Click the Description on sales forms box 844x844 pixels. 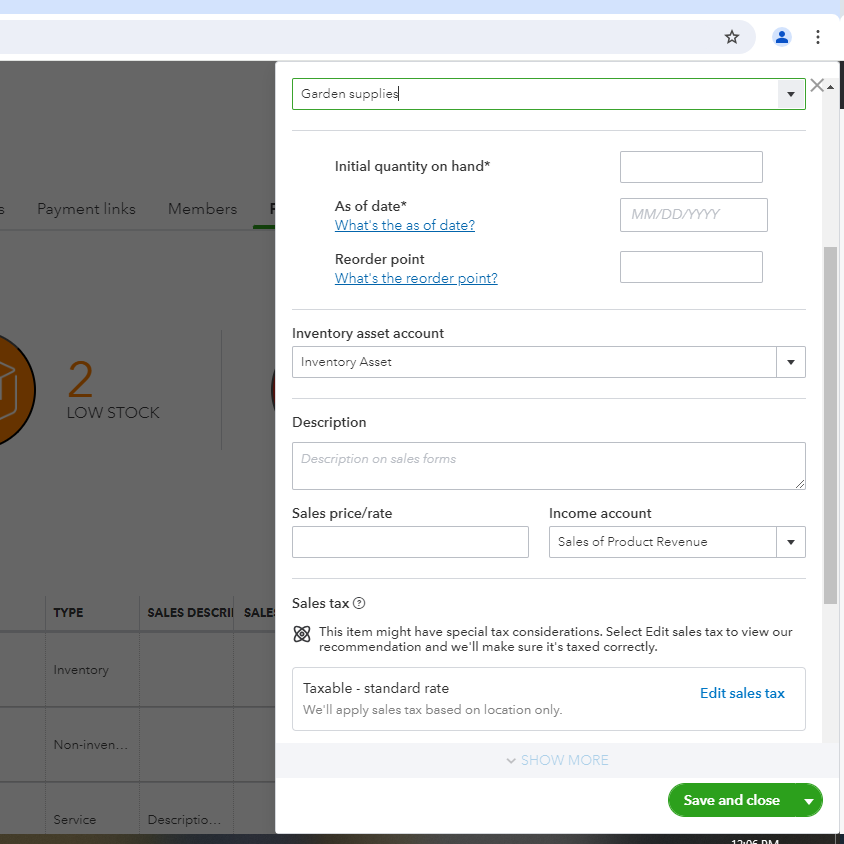coord(548,466)
